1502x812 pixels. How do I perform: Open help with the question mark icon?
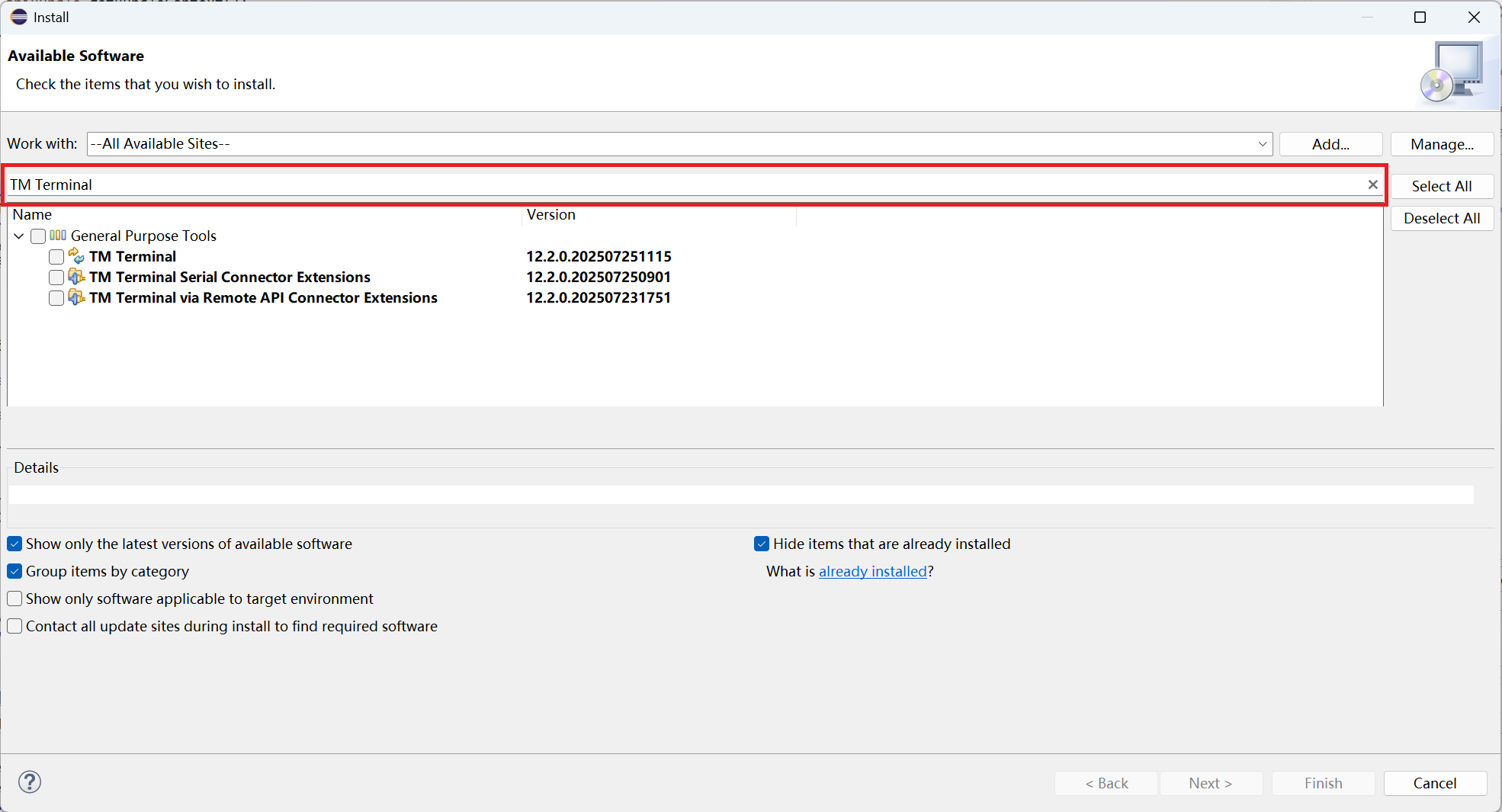coord(30,782)
